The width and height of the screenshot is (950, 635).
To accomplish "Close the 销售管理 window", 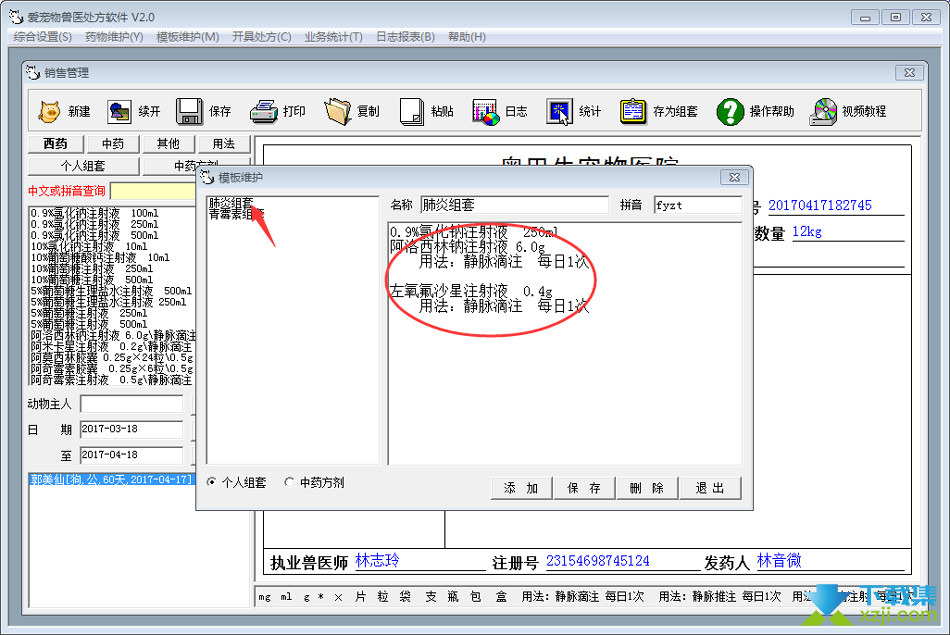I will [909, 73].
